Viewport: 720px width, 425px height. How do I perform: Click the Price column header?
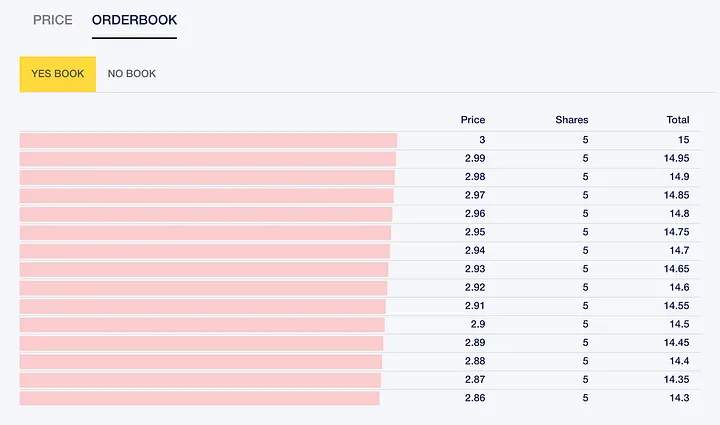tap(472, 120)
